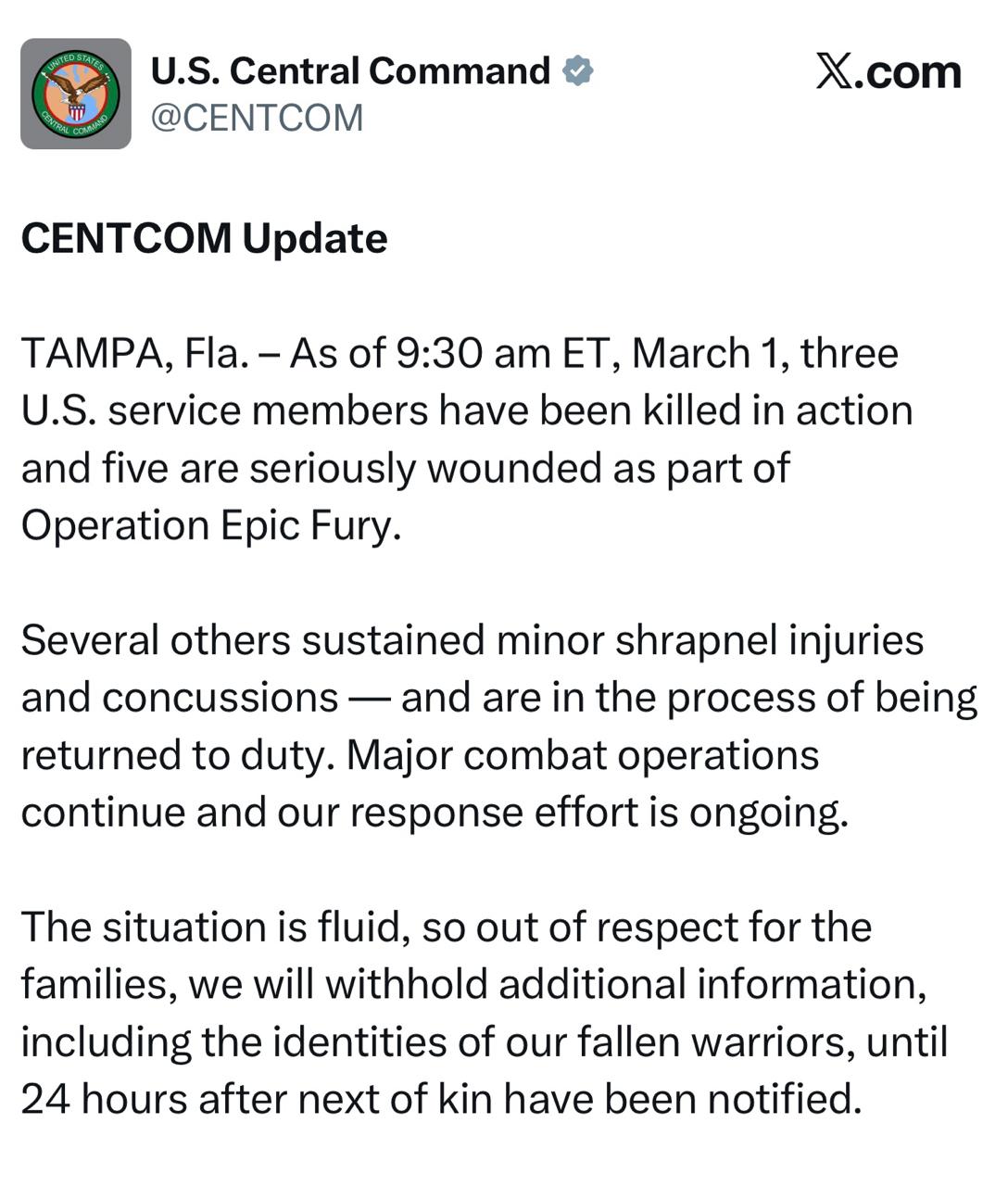Select the "CENTCOM Update" heading
Screen dimensions: 1008x1186
coord(204,238)
